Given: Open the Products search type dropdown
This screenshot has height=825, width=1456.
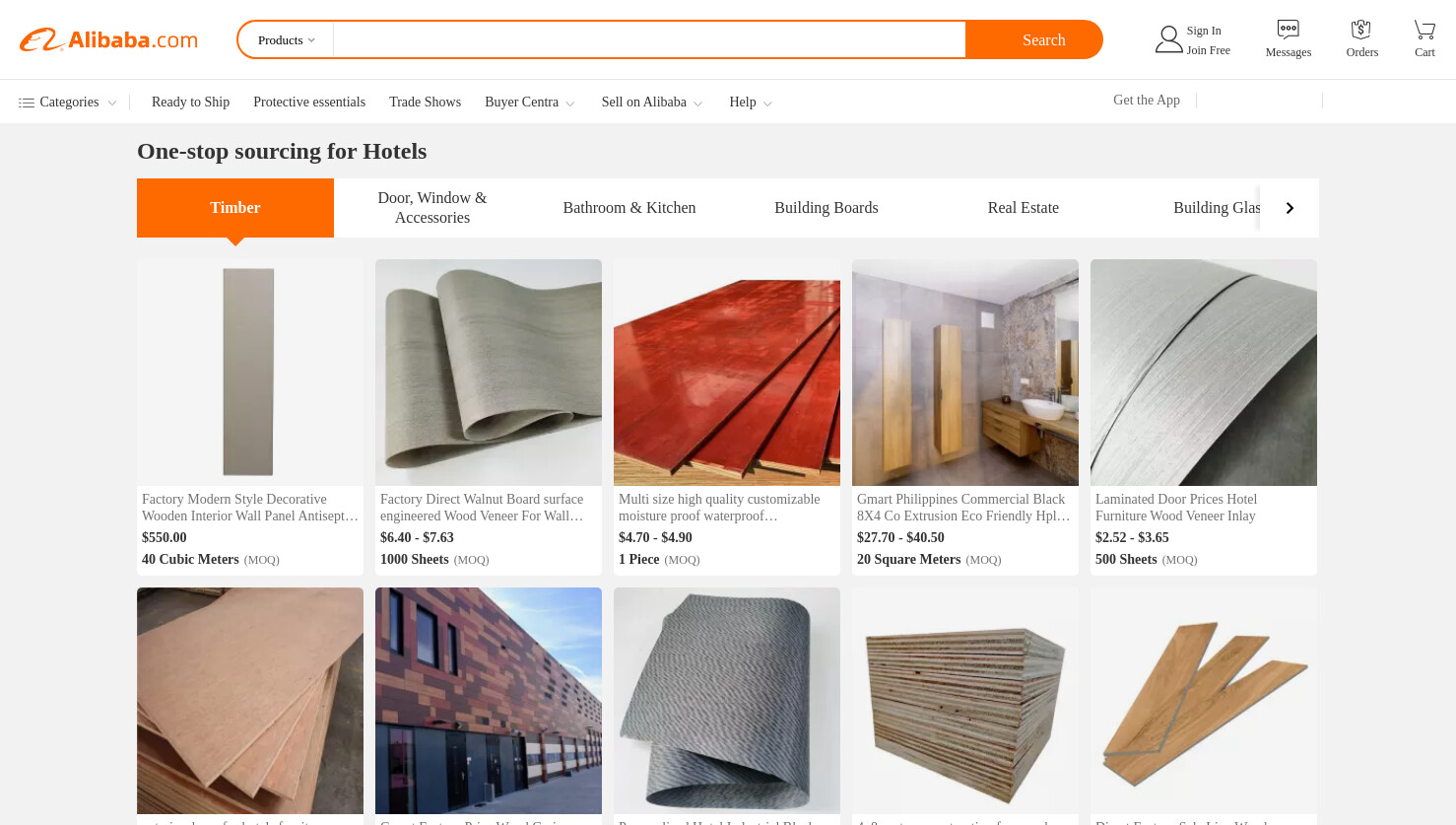Looking at the screenshot, I should click(x=286, y=40).
